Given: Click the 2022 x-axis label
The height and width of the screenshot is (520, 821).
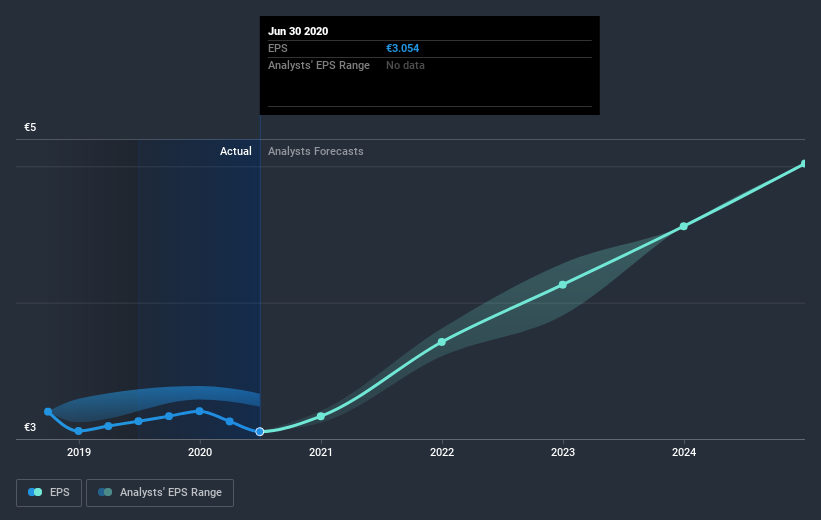Looking at the screenshot, I should [442, 452].
